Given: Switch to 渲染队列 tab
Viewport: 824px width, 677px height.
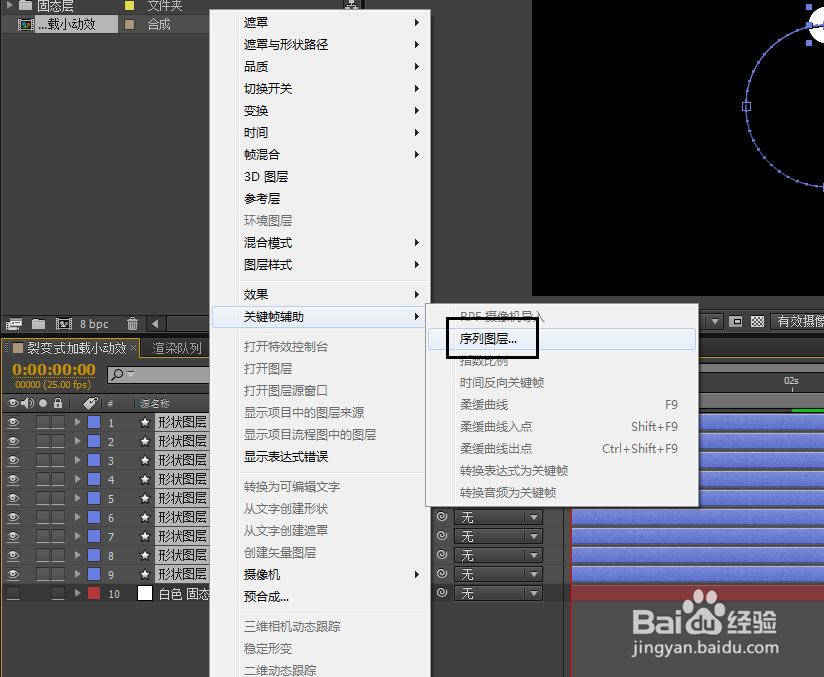Looking at the screenshot, I should pos(177,348).
